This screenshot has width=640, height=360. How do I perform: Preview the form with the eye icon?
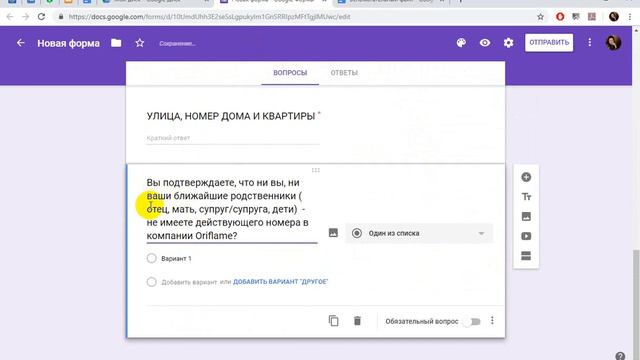pos(485,43)
